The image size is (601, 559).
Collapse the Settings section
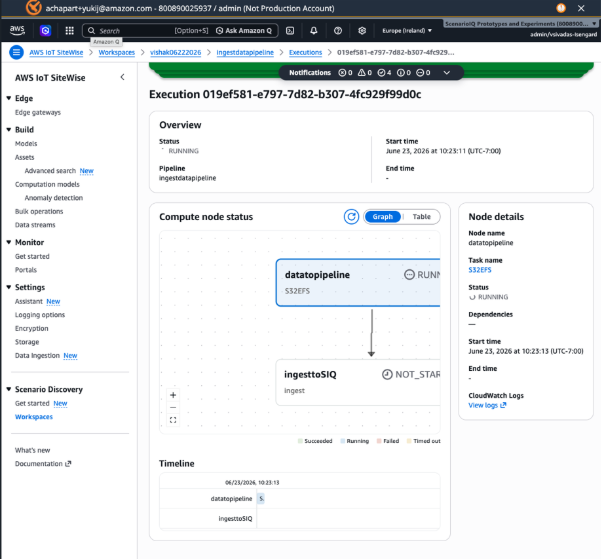pyautogui.click(x=8, y=287)
